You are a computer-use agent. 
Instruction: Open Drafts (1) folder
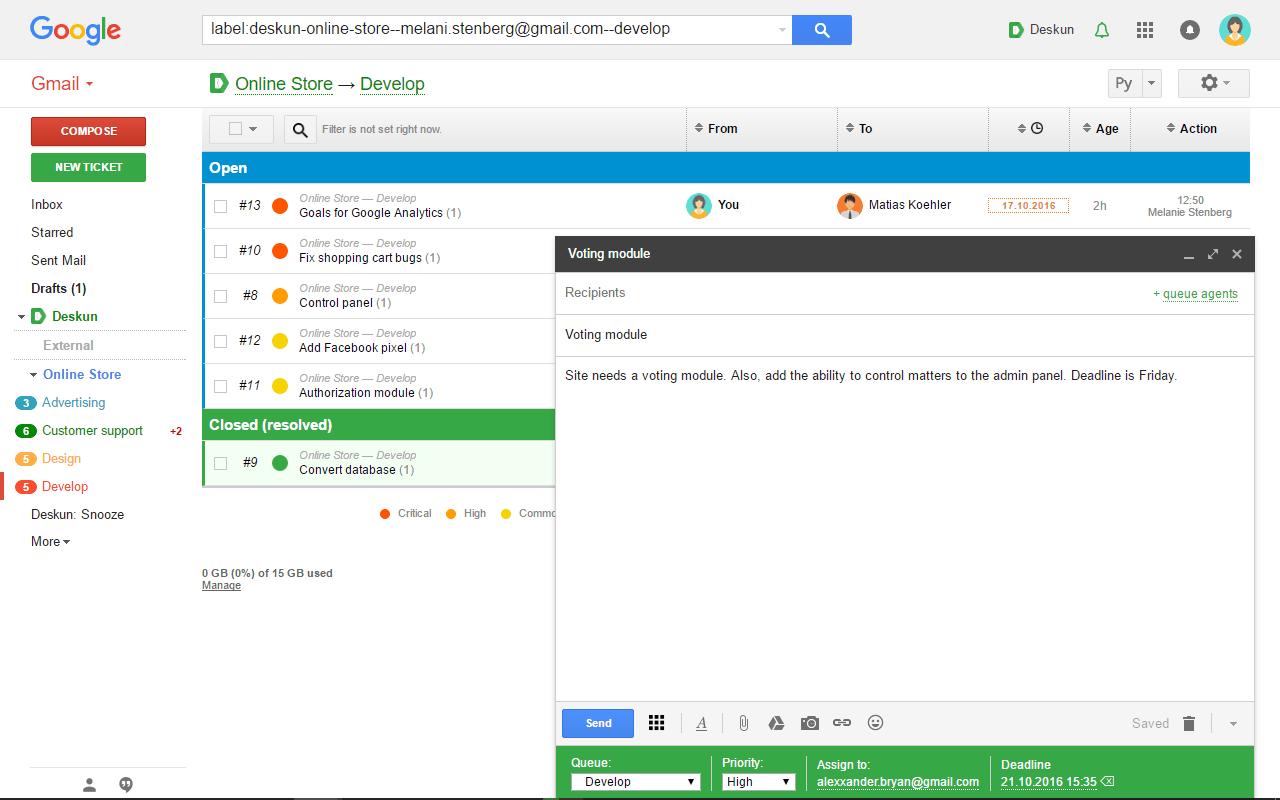click(59, 288)
